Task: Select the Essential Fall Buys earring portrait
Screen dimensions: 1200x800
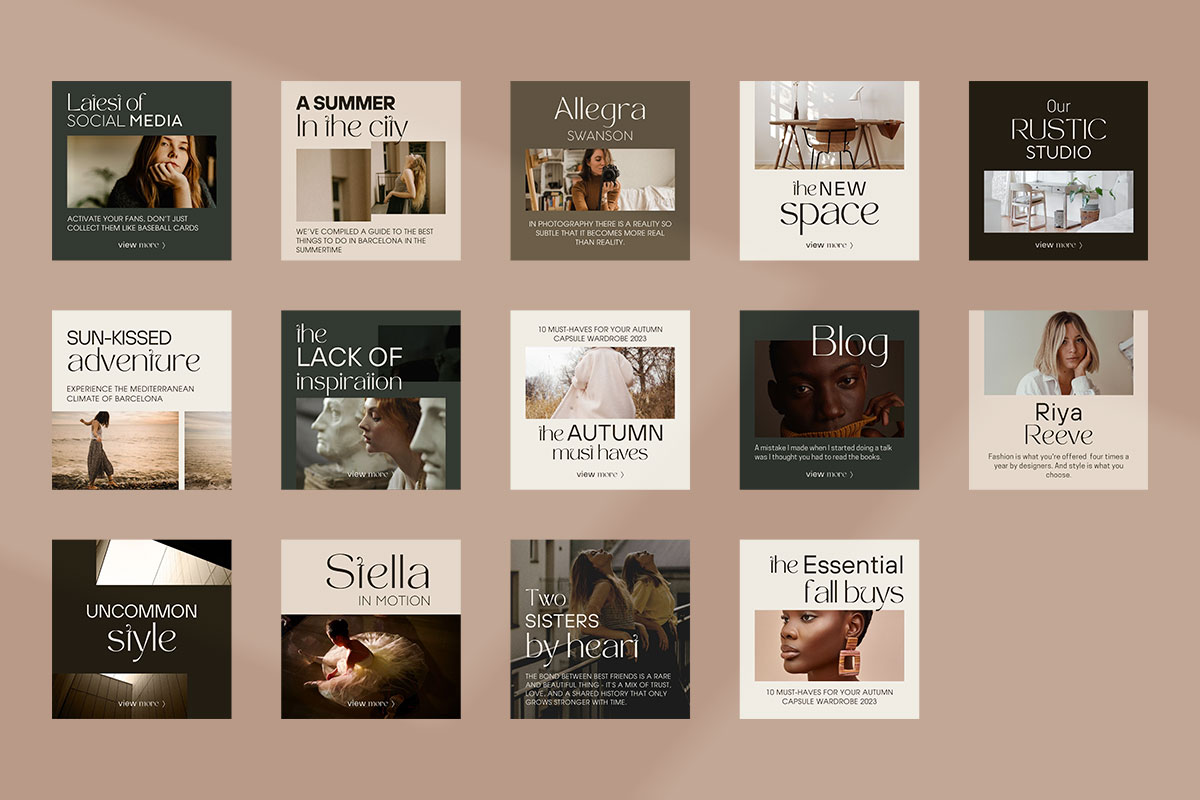Action: (829, 646)
